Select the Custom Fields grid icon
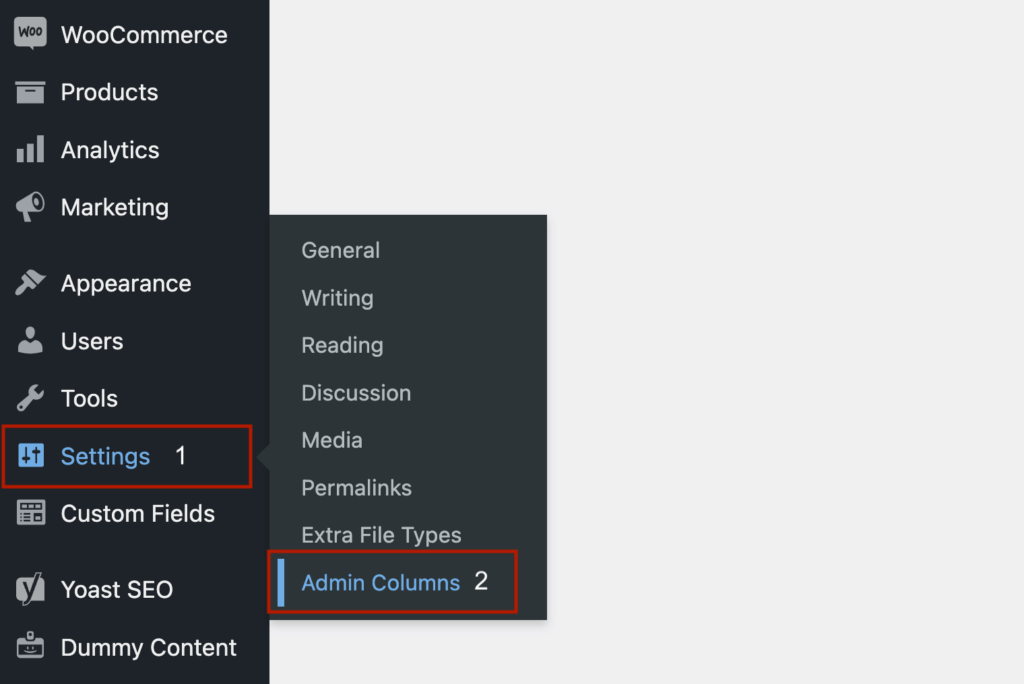The width and height of the screenshot is (1024, 684). coord(30,514)
